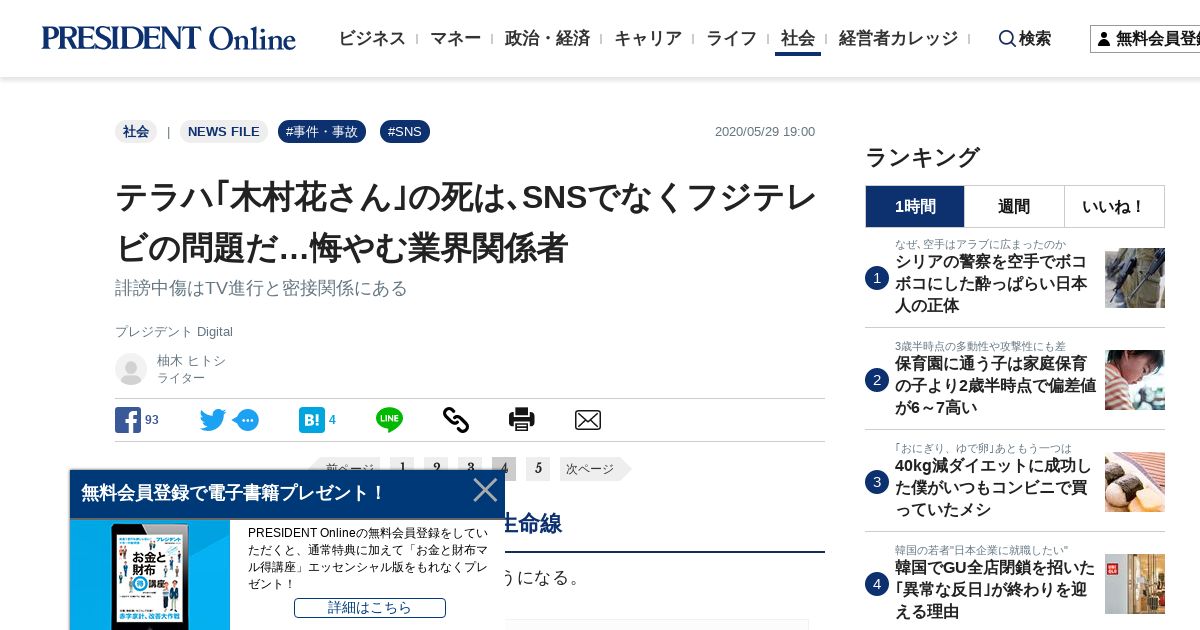Image resolution: width=1200 pixels, height=630 pixels.
Task: Select the 1時間 ranking tab
Action: [x=915, y=206]
